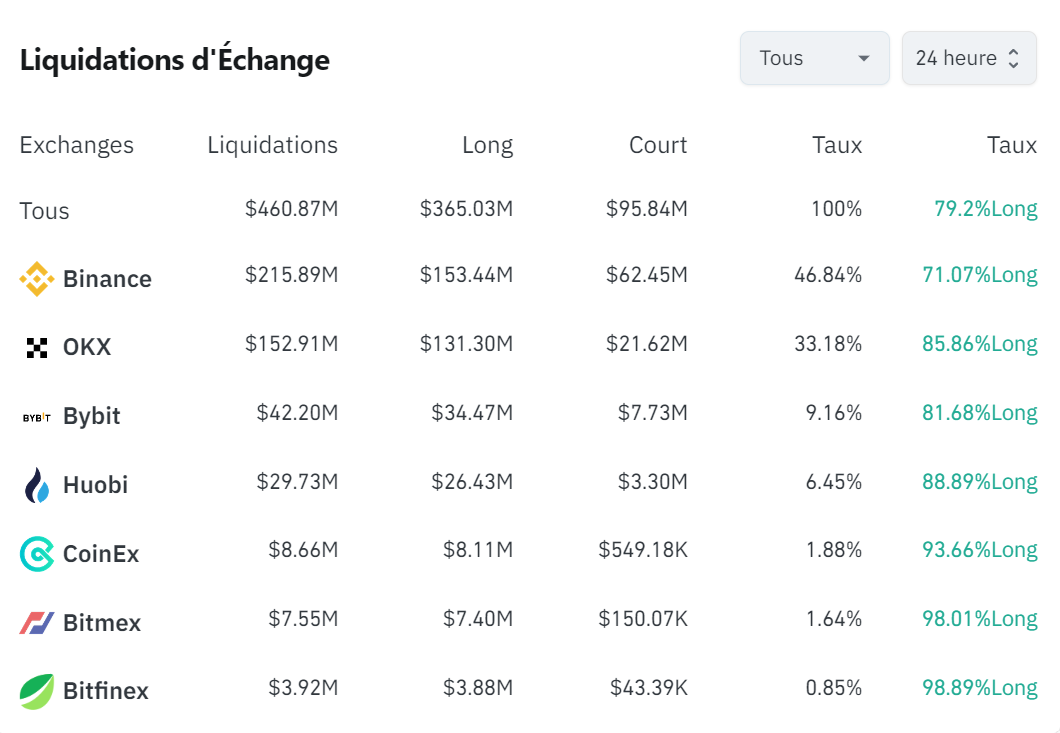Screen dimensions: 1060x733
Task: Click the Bybit exchange icon
Action: [x=36, y=416]
